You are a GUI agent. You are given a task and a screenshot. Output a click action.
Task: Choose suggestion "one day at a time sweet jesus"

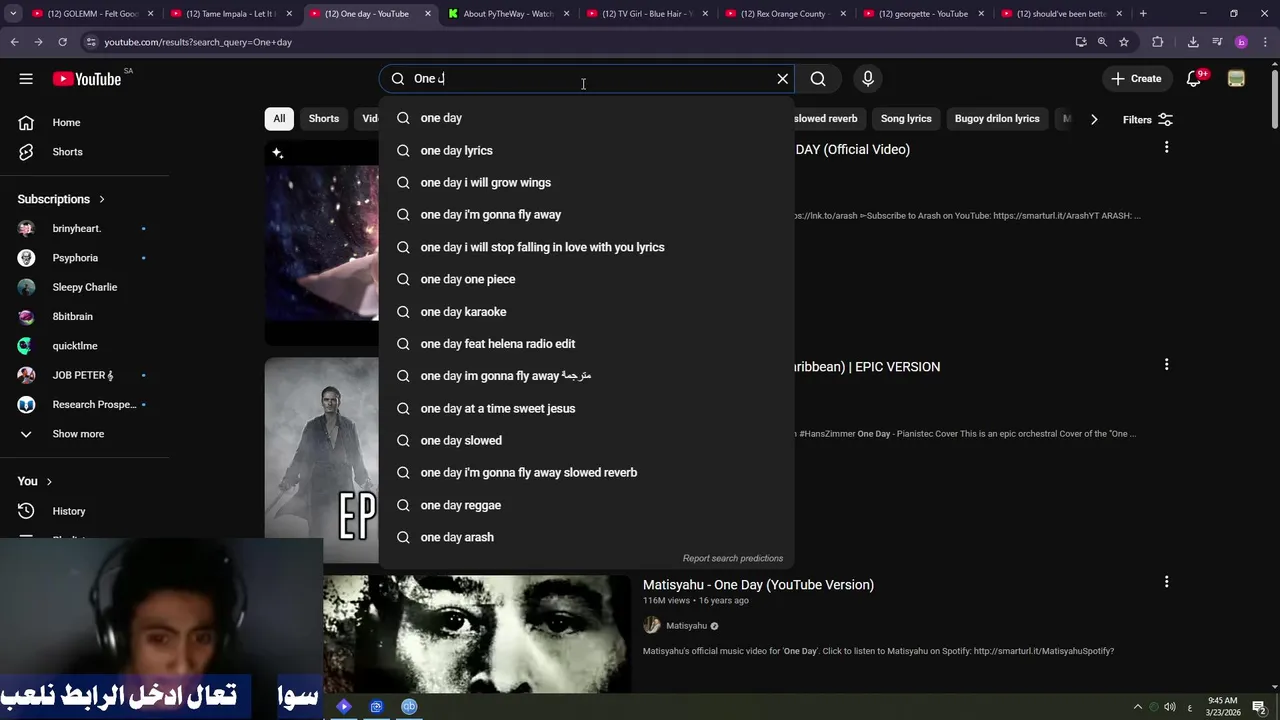click(x=587, y=408)
